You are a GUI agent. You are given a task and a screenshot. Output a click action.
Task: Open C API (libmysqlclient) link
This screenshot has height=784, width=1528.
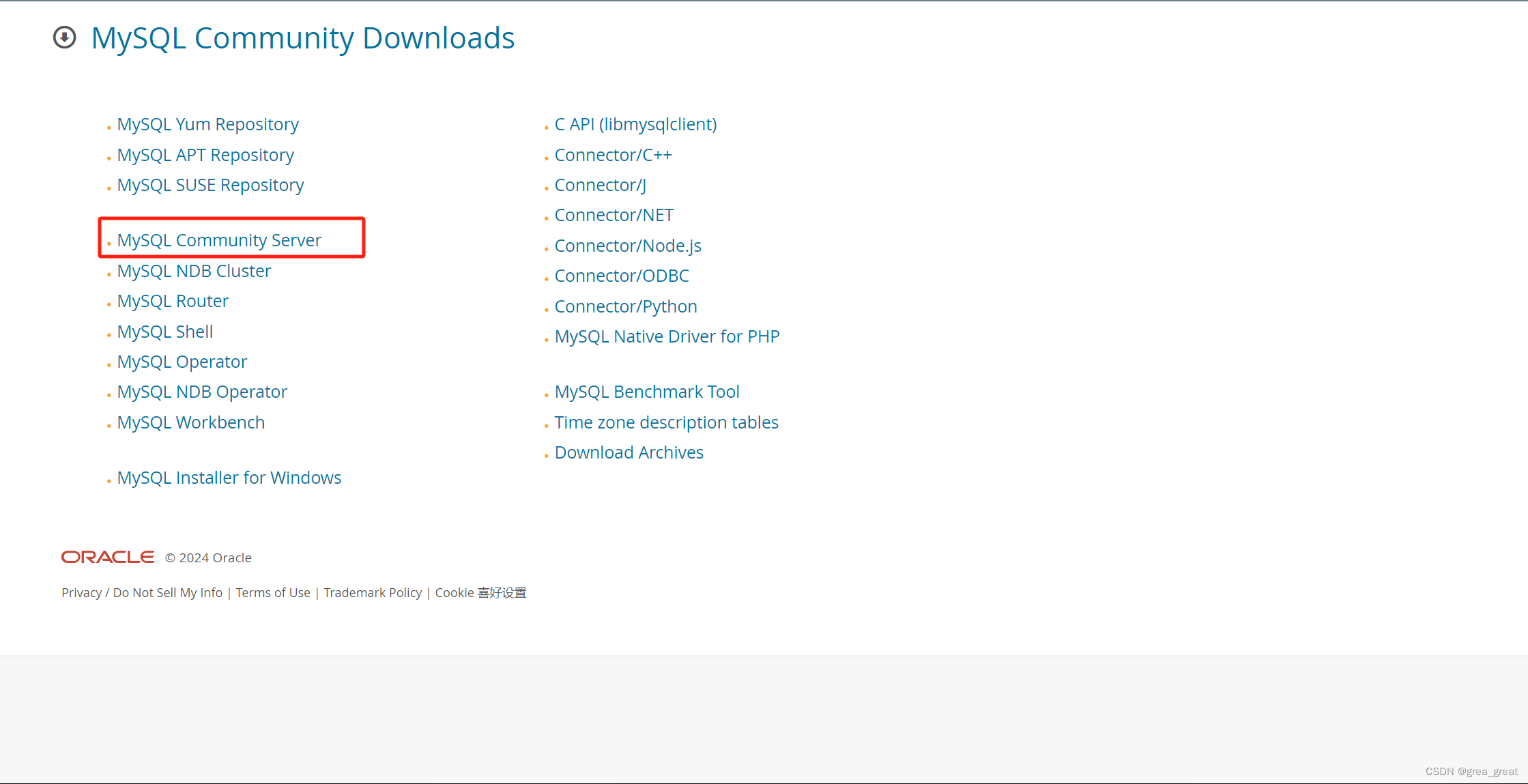click(x=636, y=124)
